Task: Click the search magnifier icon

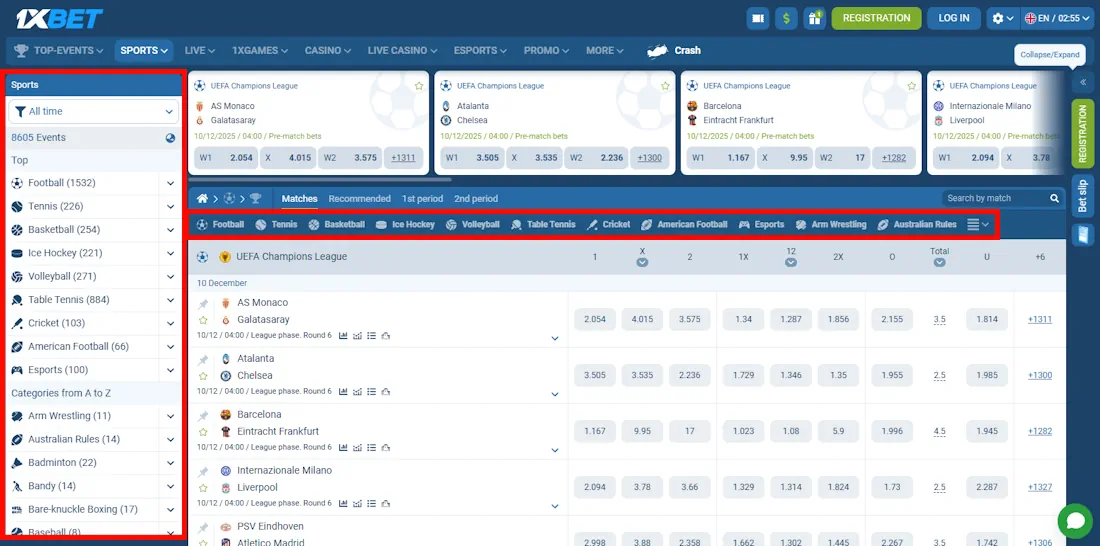Action: (x=1054, y=199)
